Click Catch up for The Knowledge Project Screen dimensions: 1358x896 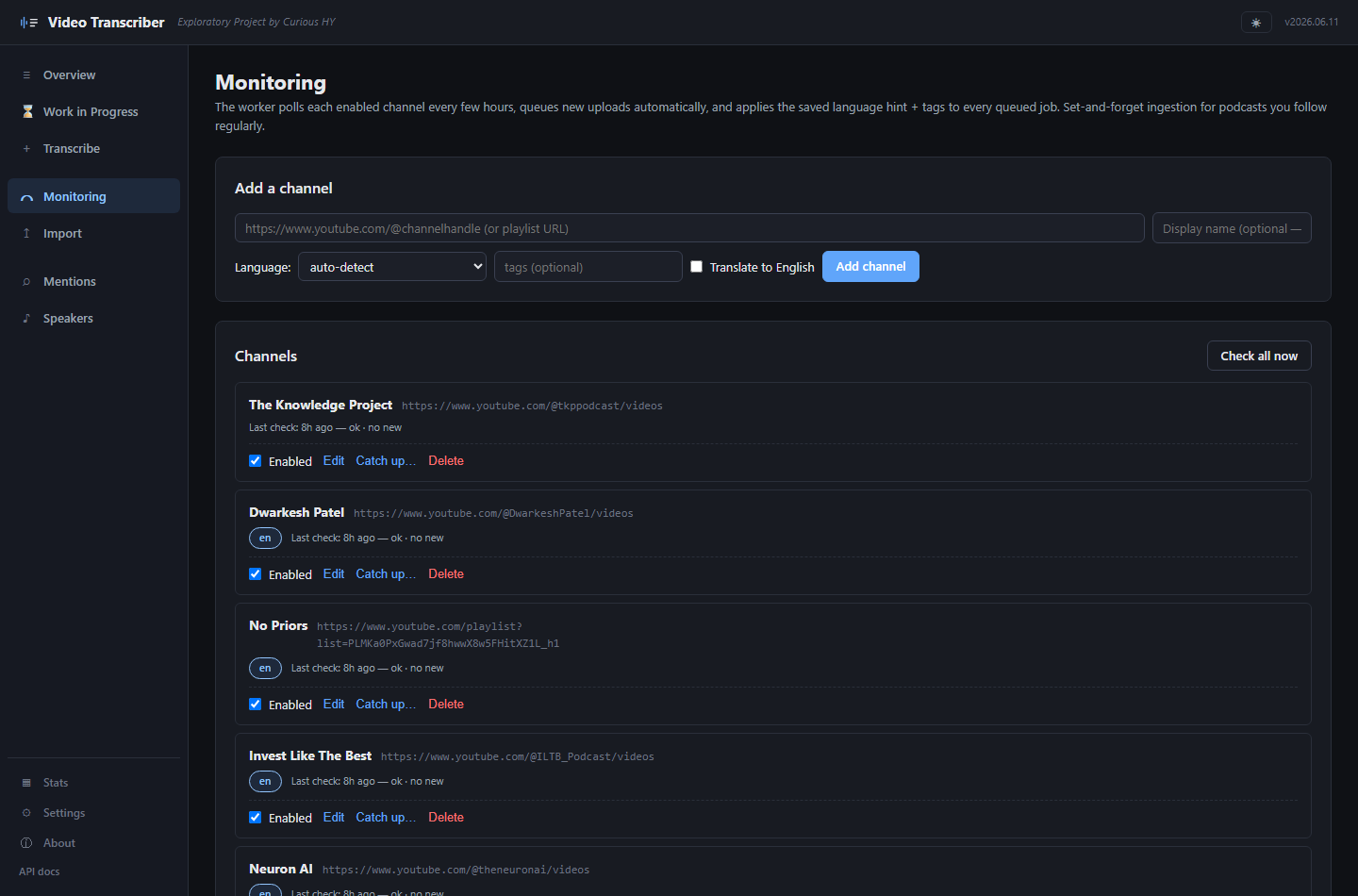(x=386, y=461)
